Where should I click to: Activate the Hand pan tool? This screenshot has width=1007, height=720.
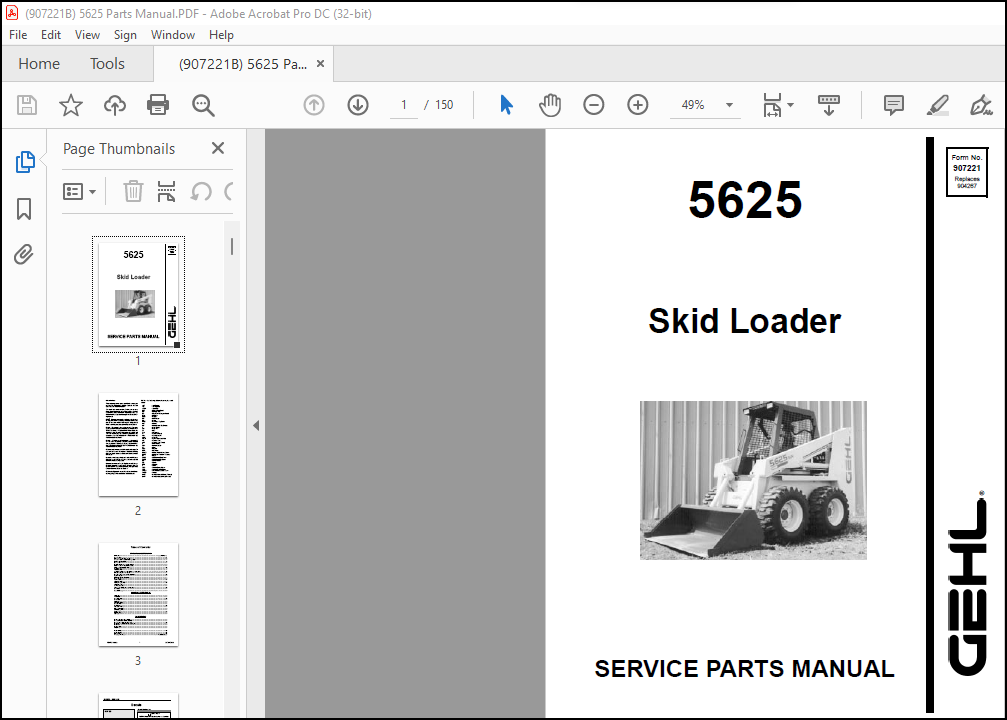(550, 105)
